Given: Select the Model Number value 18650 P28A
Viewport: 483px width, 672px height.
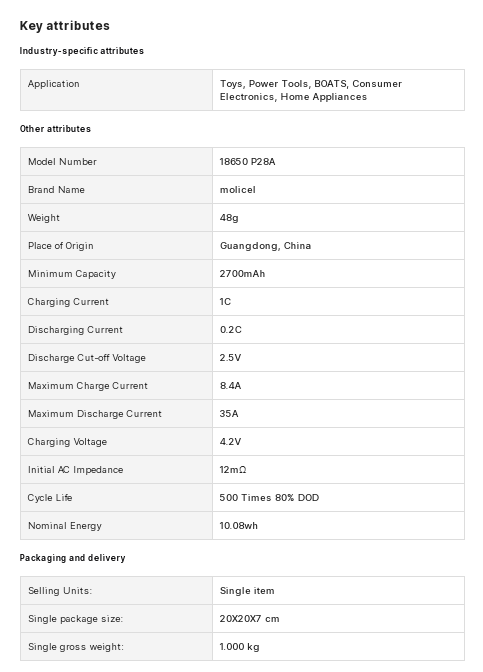Looking at the screenshot, I should coord(247,162).
